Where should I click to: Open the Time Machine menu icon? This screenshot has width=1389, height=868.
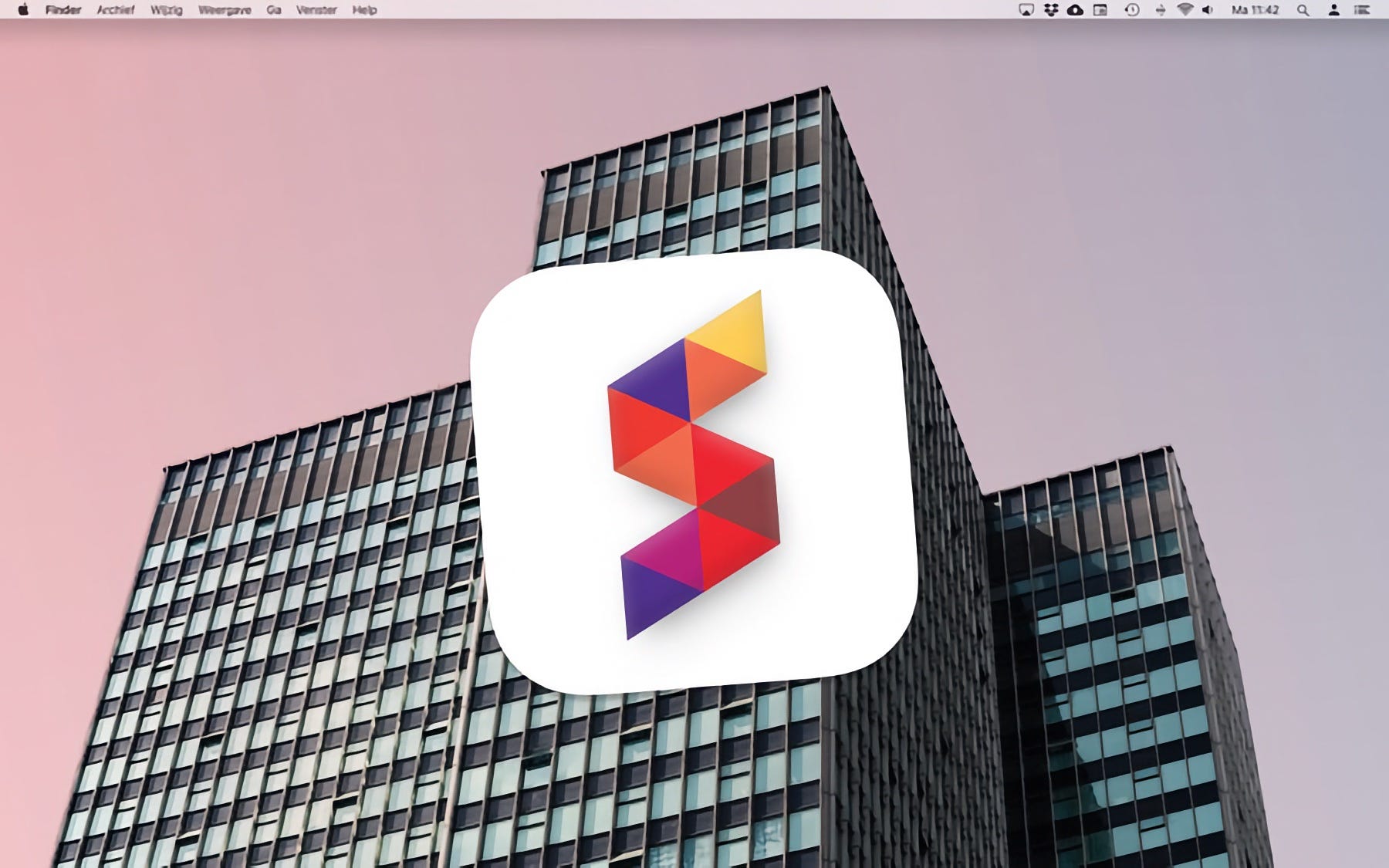click(1132, 10)
